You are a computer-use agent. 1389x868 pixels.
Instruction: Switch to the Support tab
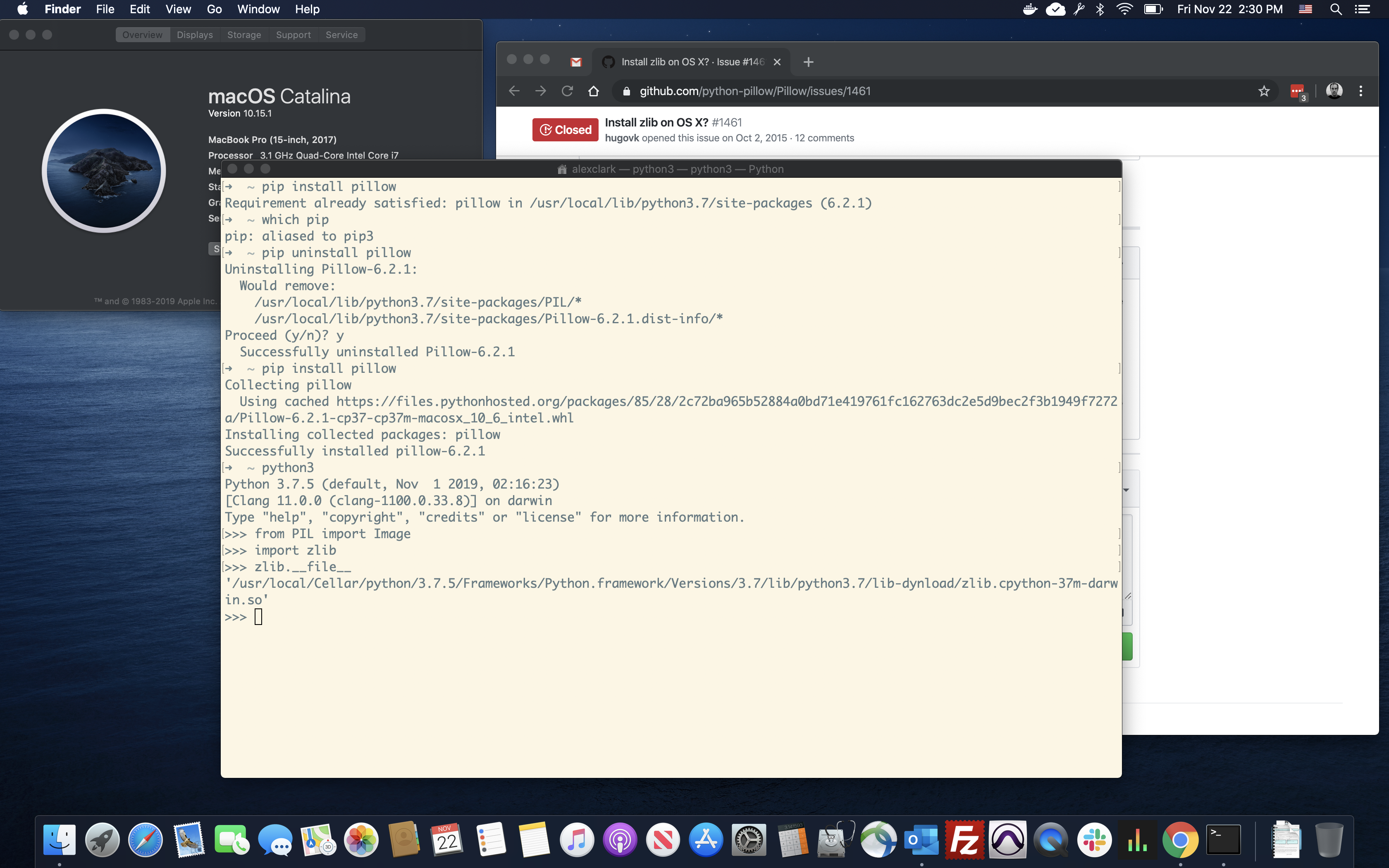click(293, 35)
